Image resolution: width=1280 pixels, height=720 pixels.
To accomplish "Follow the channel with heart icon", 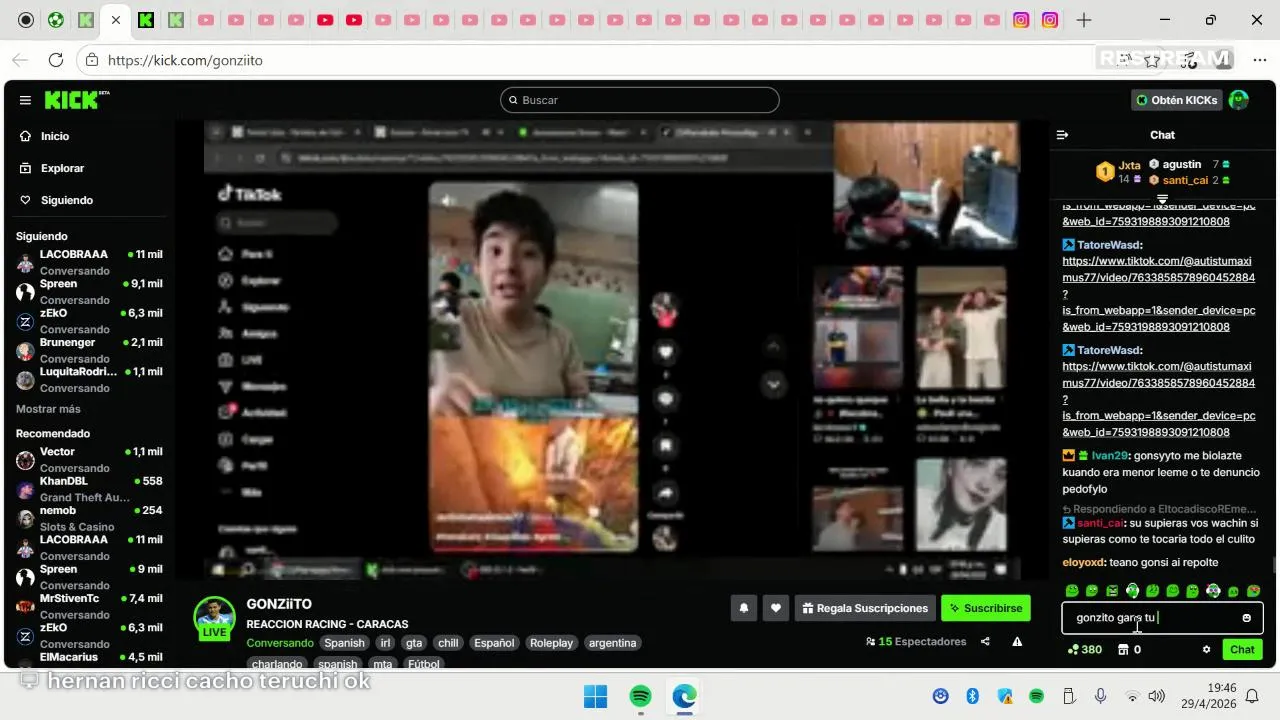I will [x=775, y=607].
